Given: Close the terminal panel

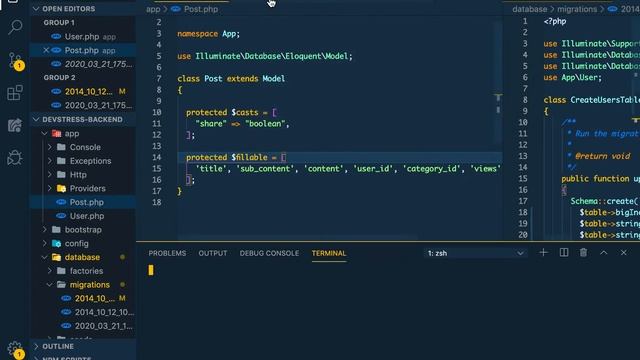Looking at the screenshot, I should (624, 253).
